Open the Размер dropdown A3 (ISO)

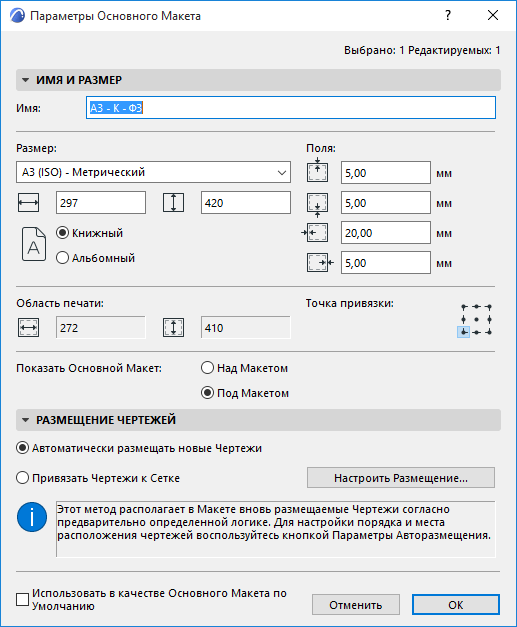click(153, 172)
